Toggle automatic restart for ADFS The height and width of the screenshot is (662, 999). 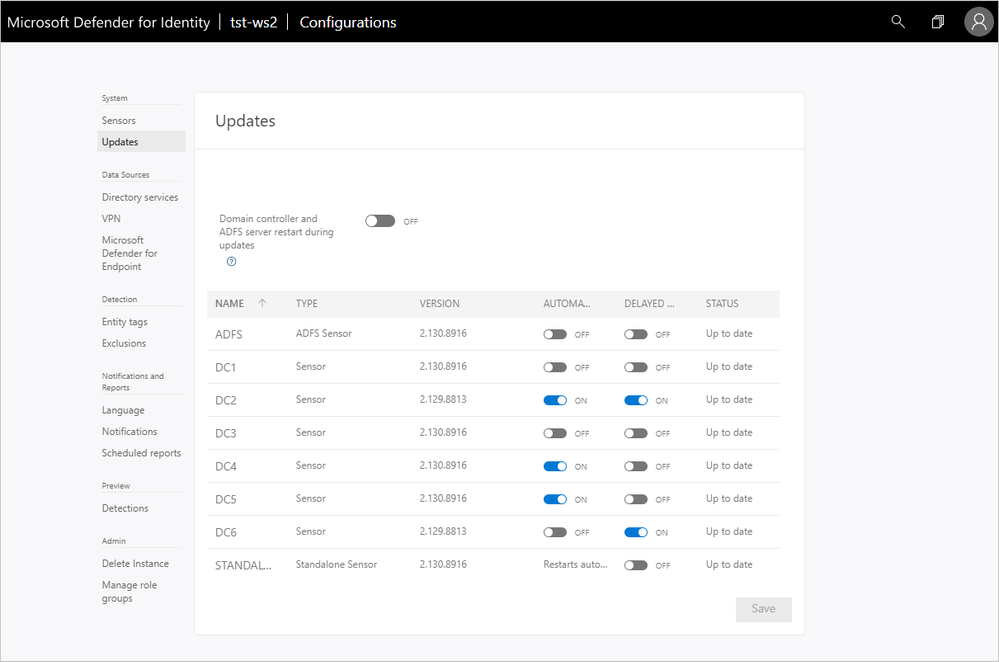(555, 334)
